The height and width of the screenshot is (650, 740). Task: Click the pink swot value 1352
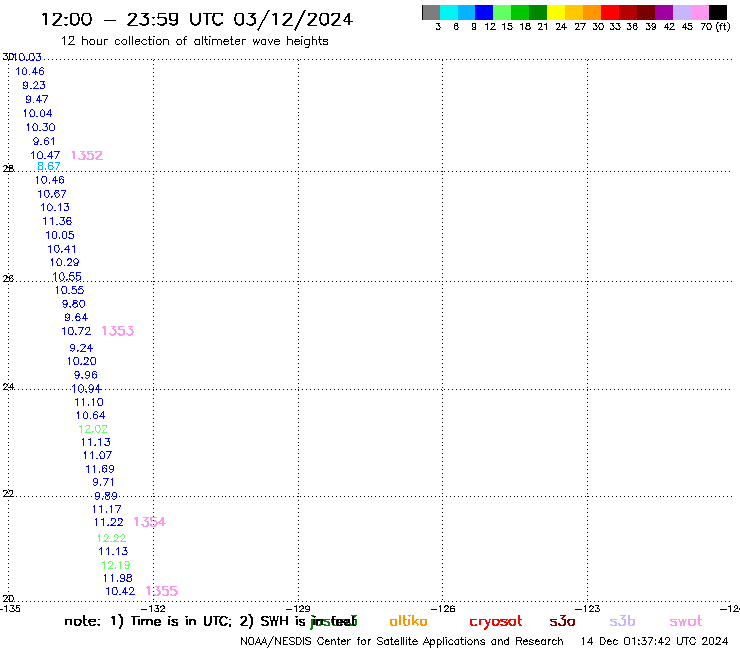[87, 155]
